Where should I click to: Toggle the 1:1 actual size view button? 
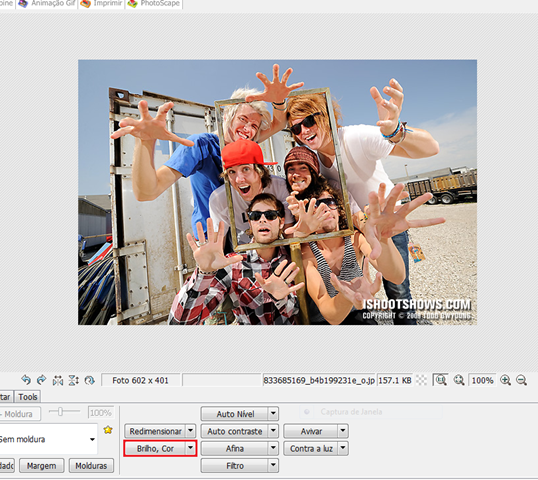tap(440, 380)
